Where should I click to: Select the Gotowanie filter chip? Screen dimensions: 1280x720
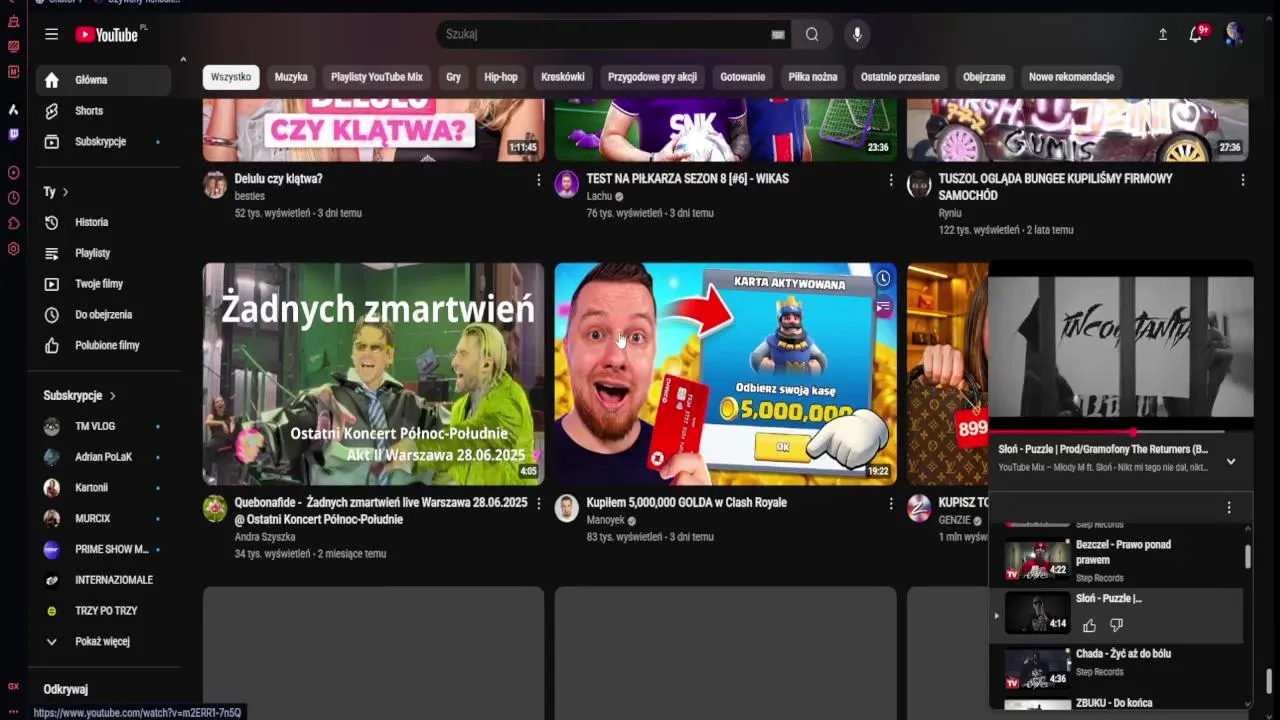(743, 77)
